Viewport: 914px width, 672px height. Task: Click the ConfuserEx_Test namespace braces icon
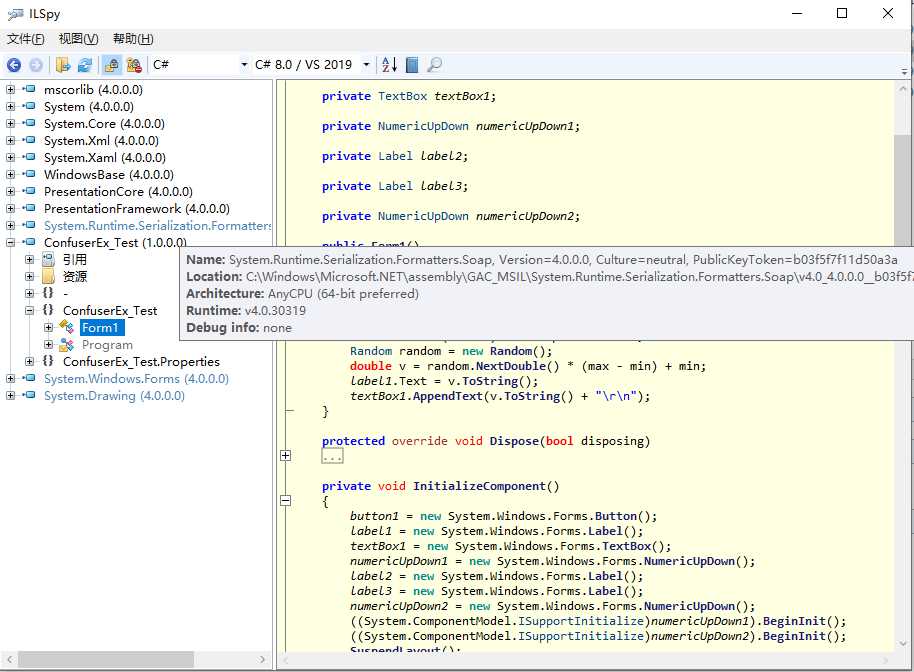coord(48,311)
